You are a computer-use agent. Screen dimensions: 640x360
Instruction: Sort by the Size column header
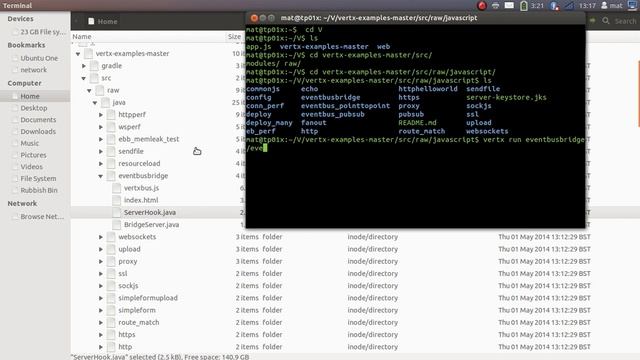[234, 36]
